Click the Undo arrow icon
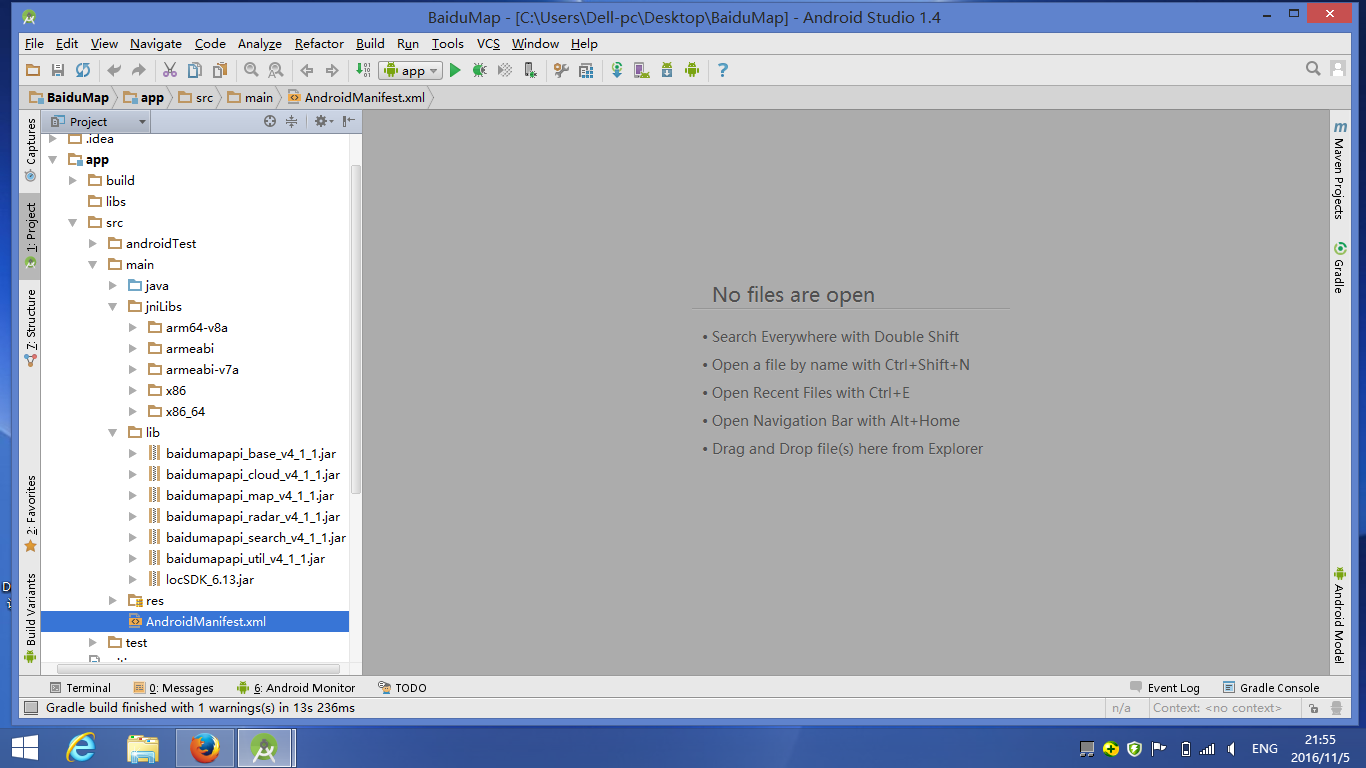The image size is (1366, 768). [x=114, y=70]
